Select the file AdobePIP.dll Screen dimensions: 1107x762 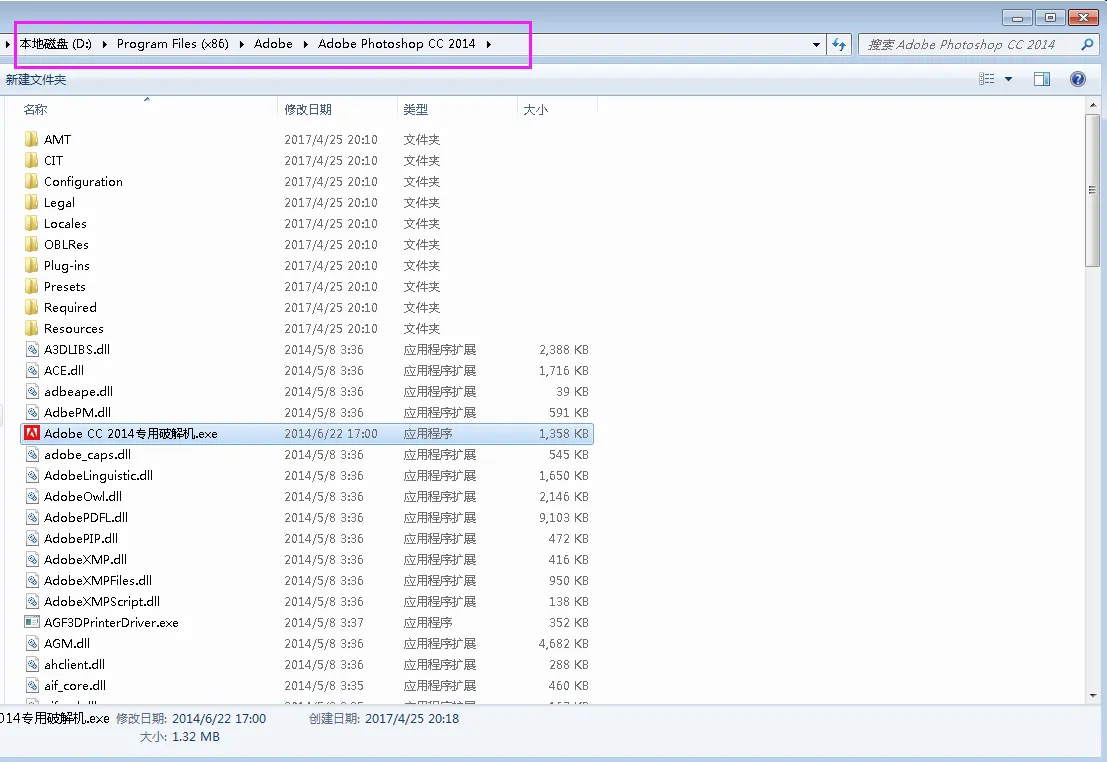tap(80, 539)
